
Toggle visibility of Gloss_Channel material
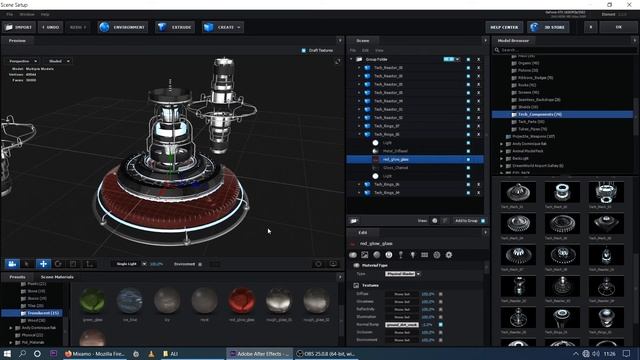click(468, 168)
